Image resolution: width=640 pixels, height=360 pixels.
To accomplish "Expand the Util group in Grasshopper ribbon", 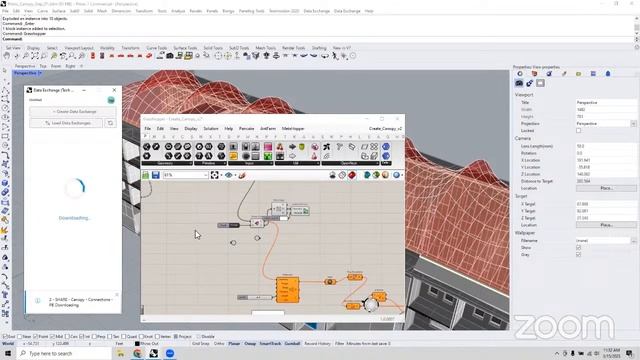I will [x=297, y=163].
